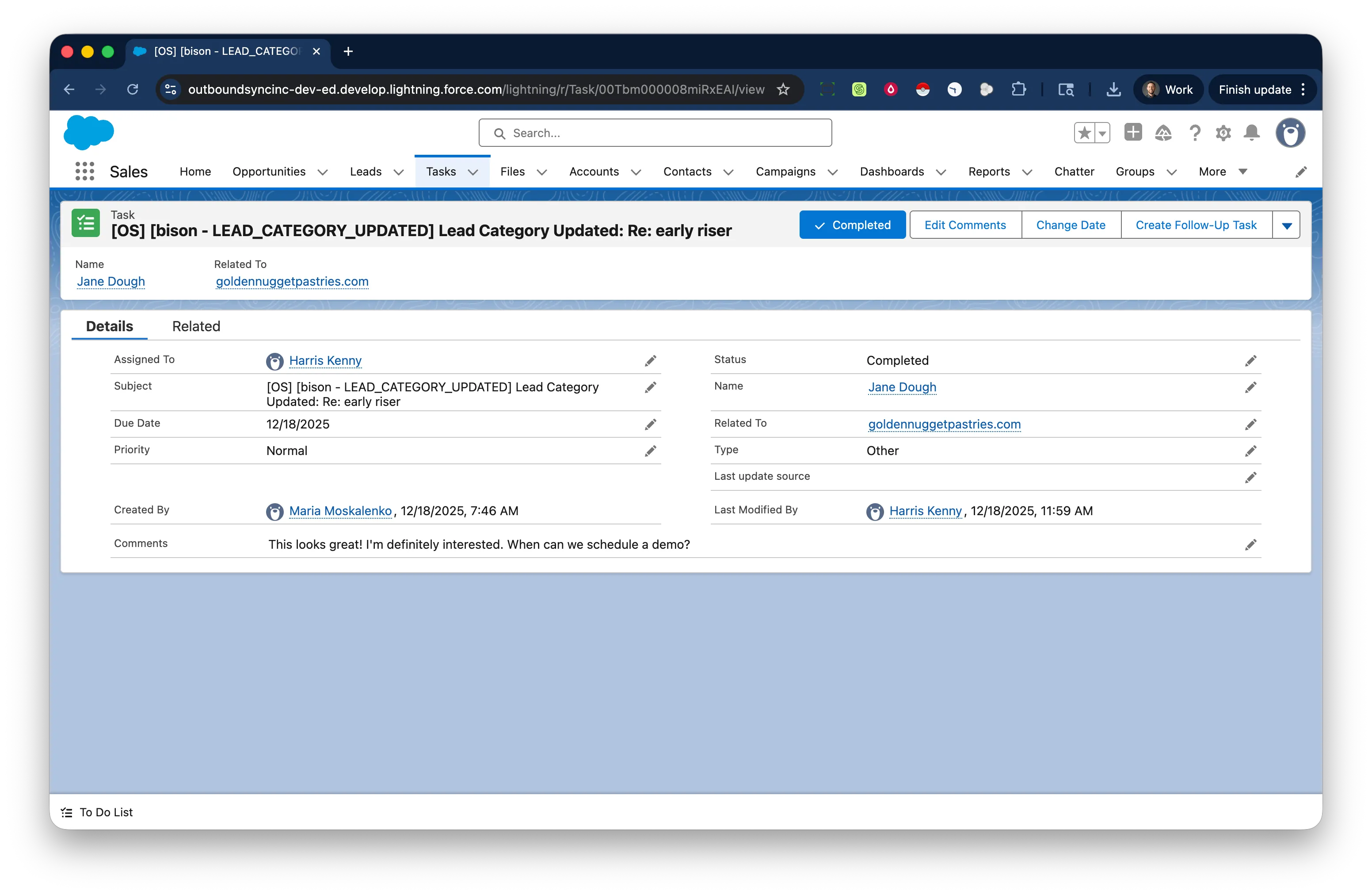
Task: Open the App Launcher waffle icon
Action: 84,171
